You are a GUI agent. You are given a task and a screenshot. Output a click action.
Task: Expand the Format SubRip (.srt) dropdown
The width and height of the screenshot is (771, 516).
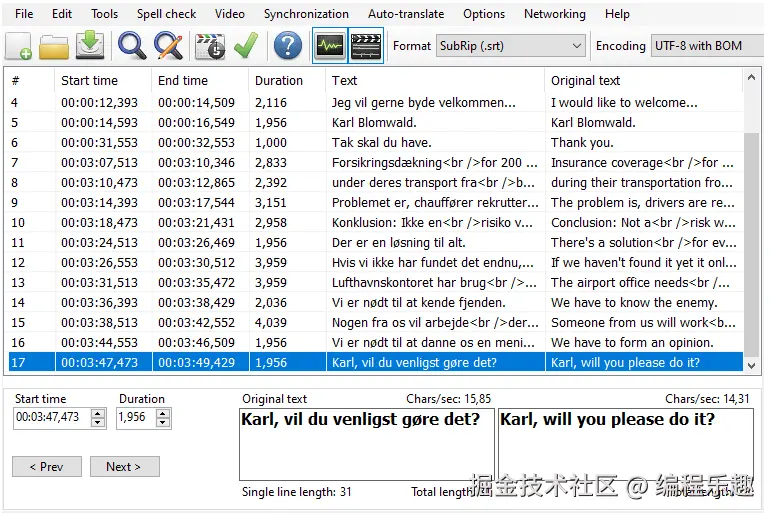point(510,46)
